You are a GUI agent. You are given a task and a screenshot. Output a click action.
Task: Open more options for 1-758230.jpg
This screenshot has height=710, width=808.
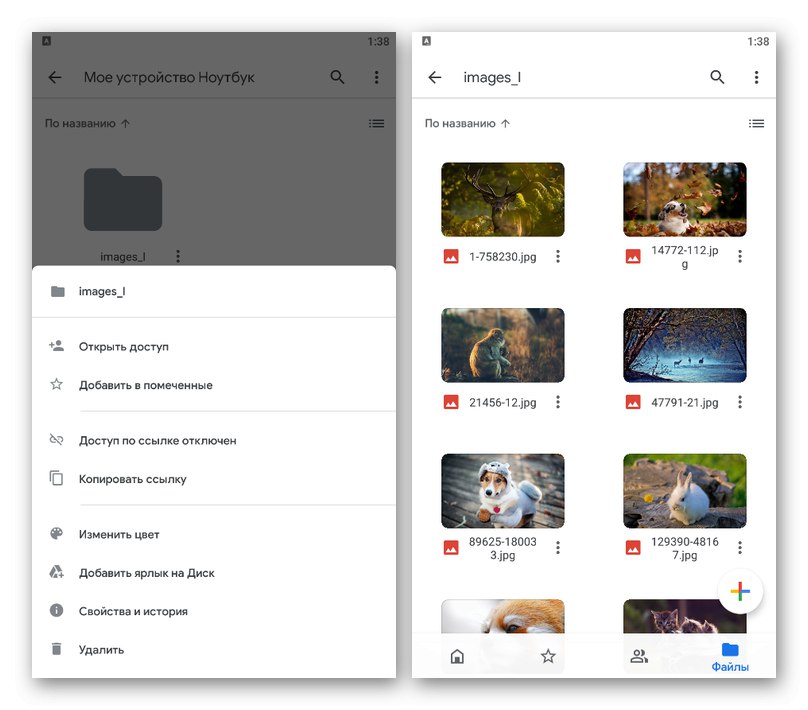pyautogui.click(x=558, y=257)
